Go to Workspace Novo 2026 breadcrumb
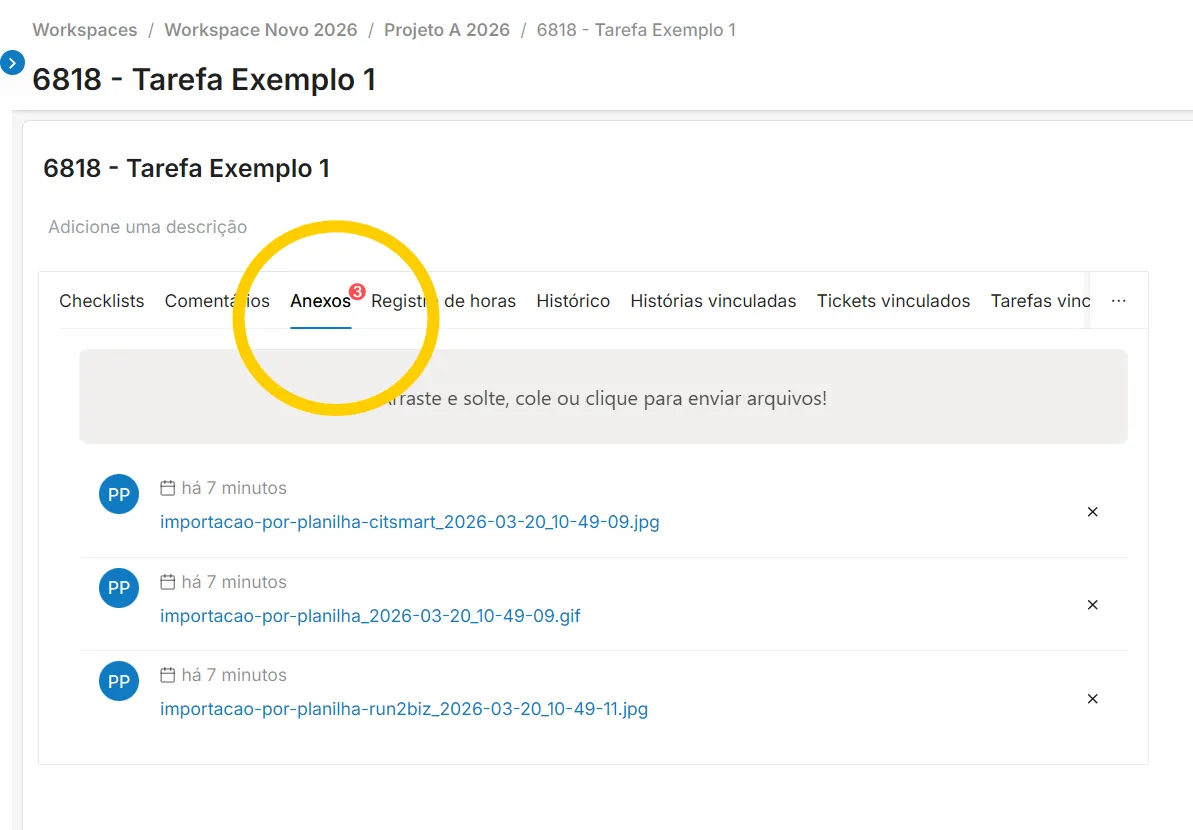Image resolution: width=1193 pixels, height=830 pixels. click(x=260, y=30)
